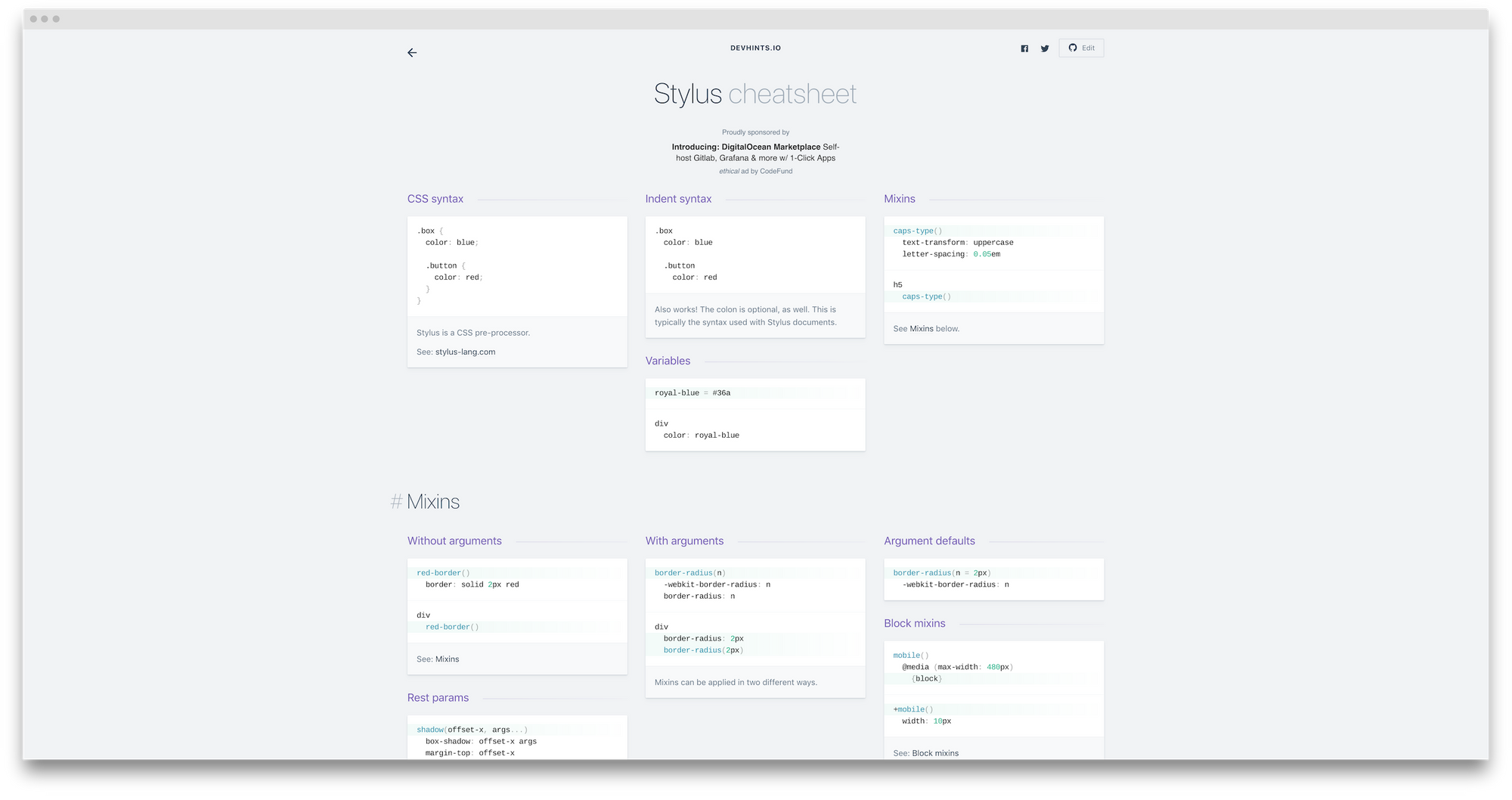Screen dimensions: 1512x800
Task: Click the back arrow at the top left
Action: coord(412,53)
